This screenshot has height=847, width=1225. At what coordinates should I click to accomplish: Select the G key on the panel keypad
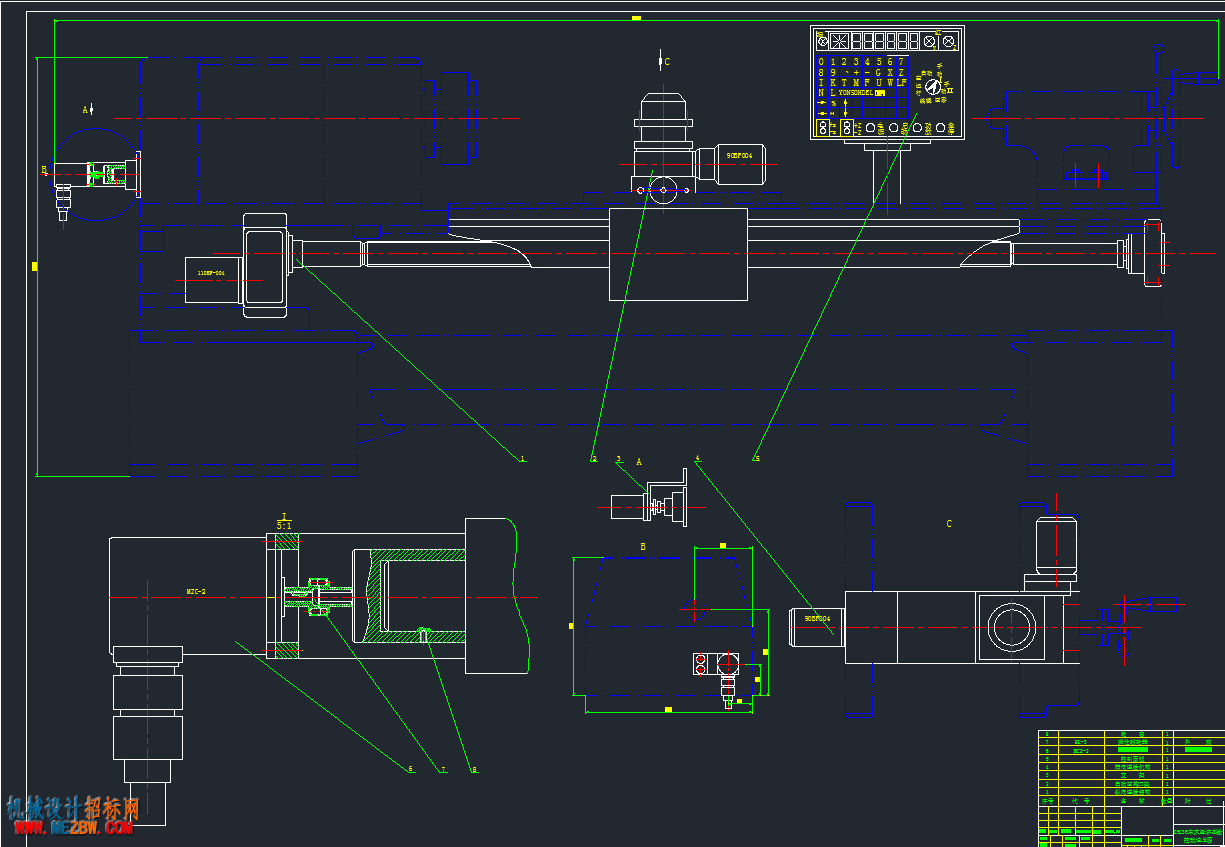coord(878,72)
